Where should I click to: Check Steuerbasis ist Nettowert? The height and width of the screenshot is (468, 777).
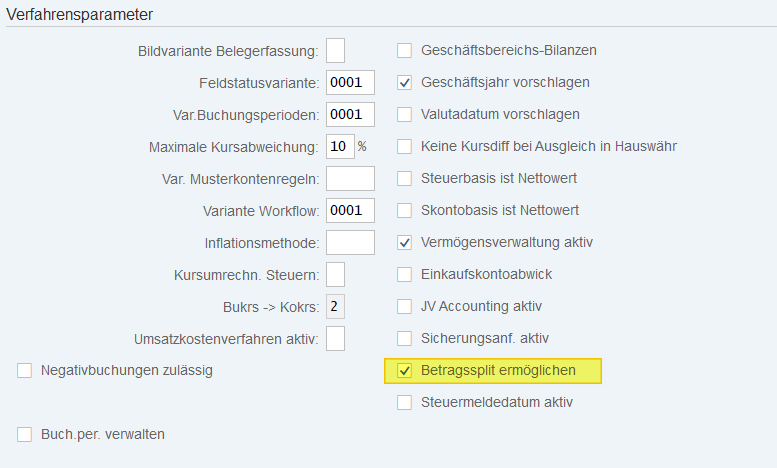point(404,178)
